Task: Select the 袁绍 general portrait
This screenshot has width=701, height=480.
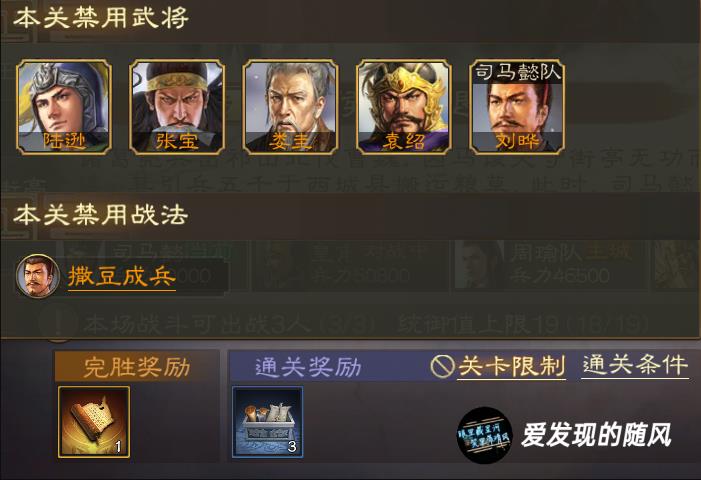Action: pos(404,107)
